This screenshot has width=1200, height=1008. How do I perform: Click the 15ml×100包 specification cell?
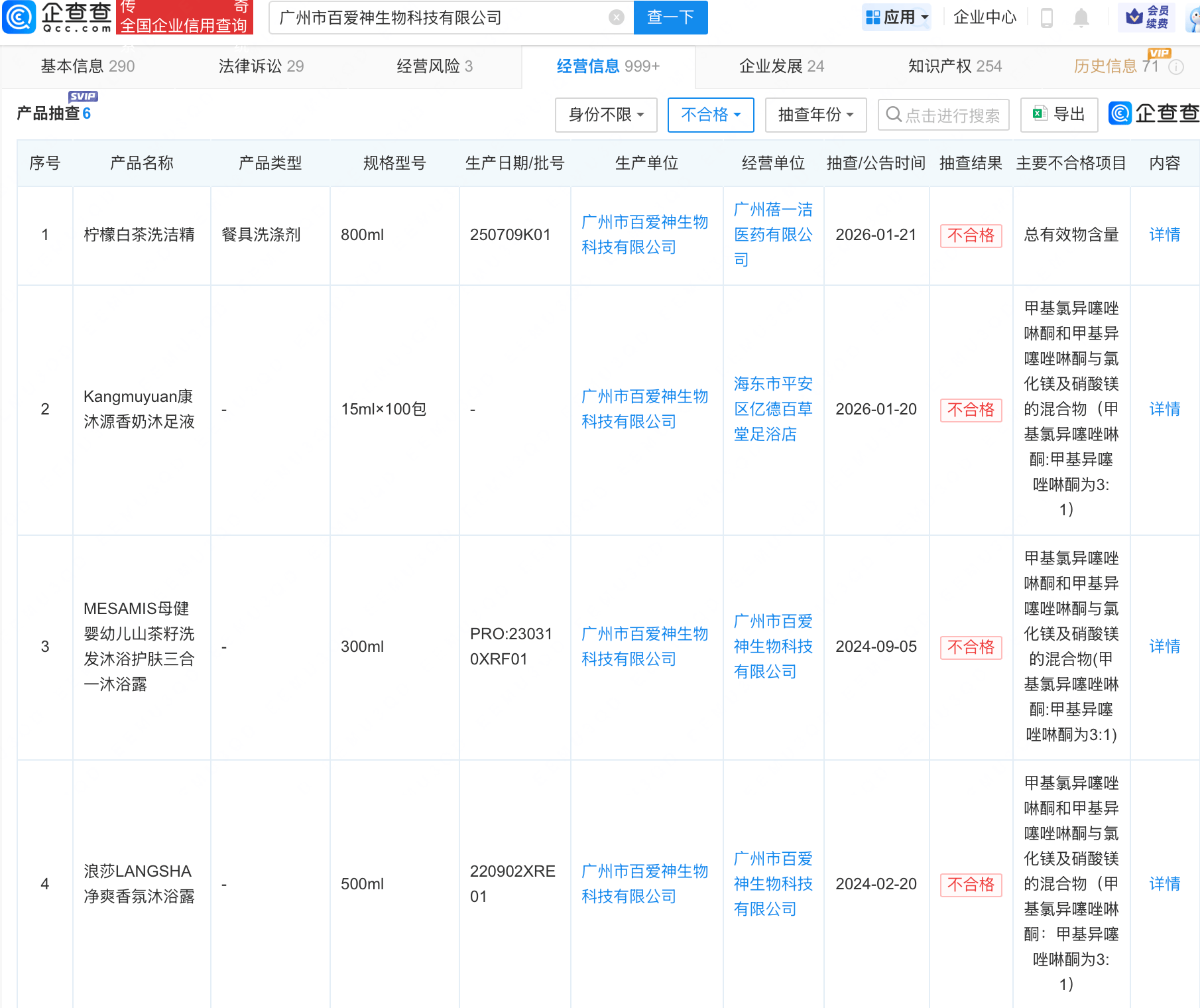[x=383, y=409]
